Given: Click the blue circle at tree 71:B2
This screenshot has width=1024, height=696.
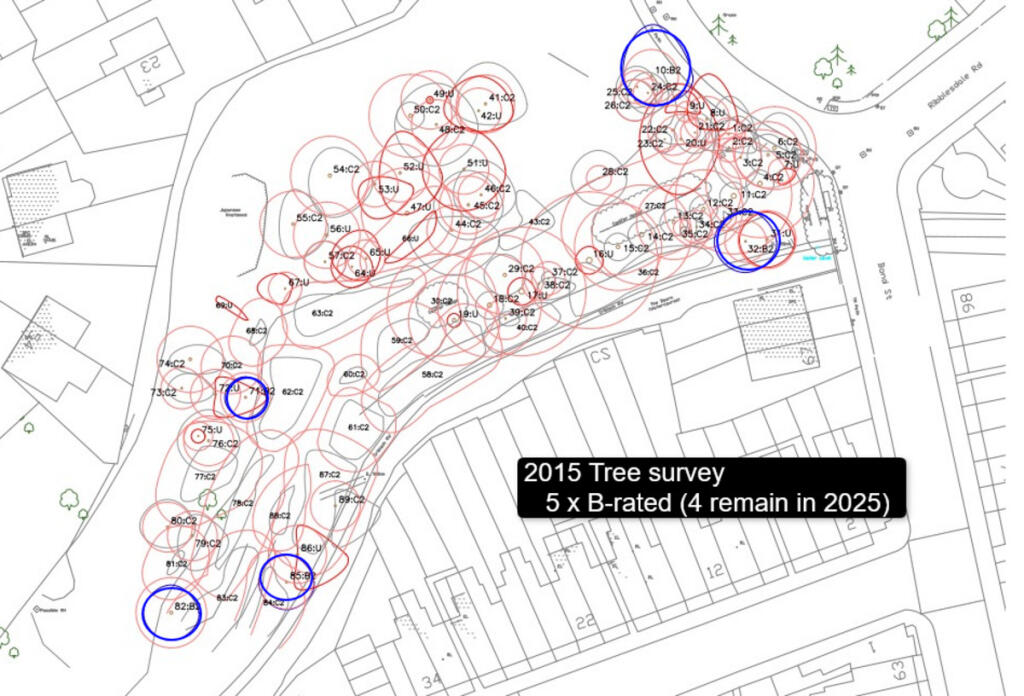Looking at the screenshot, I should tap(246, 398).
